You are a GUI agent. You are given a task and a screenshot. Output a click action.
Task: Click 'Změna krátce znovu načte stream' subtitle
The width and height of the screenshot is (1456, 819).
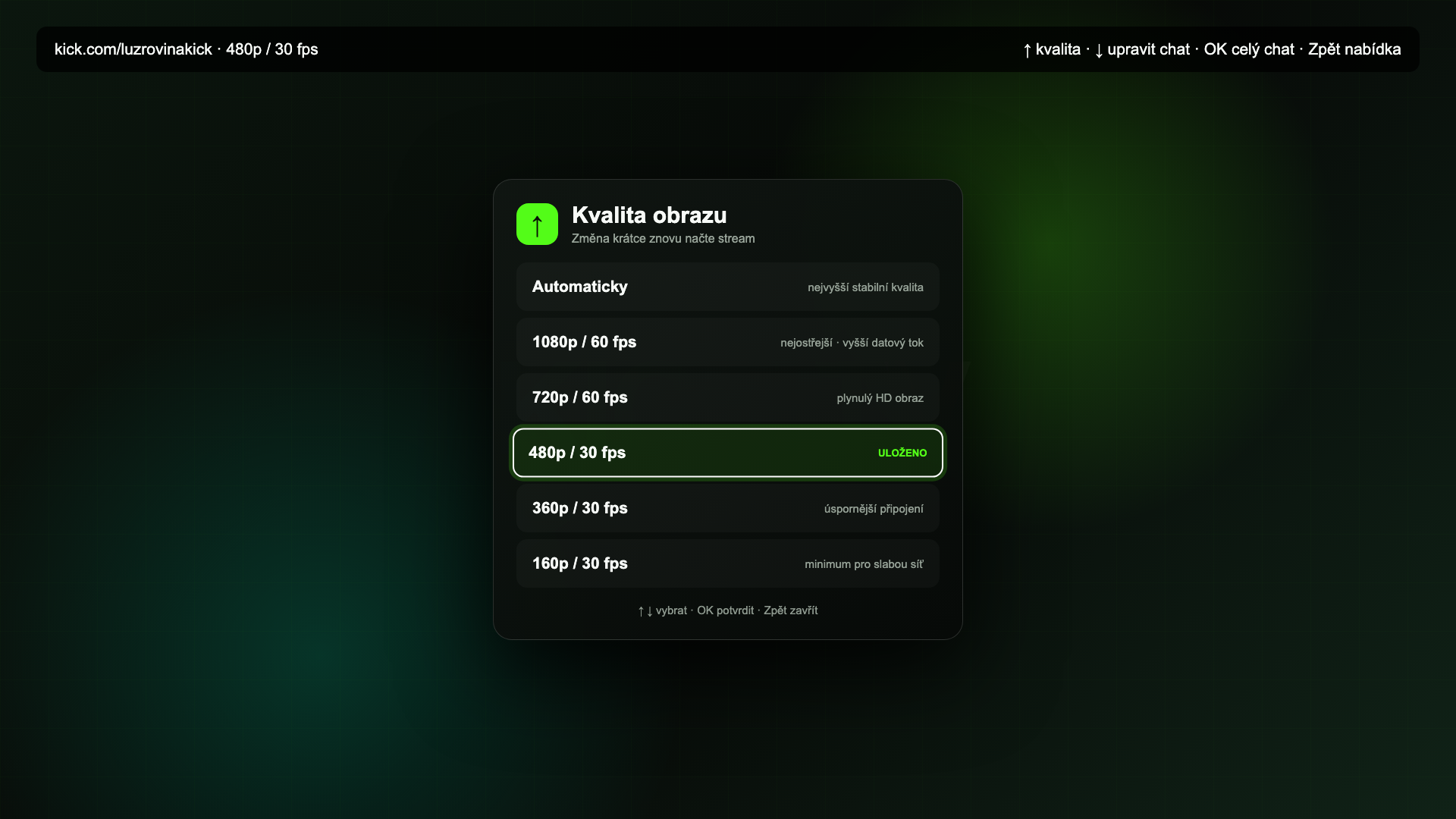(663, 238)
